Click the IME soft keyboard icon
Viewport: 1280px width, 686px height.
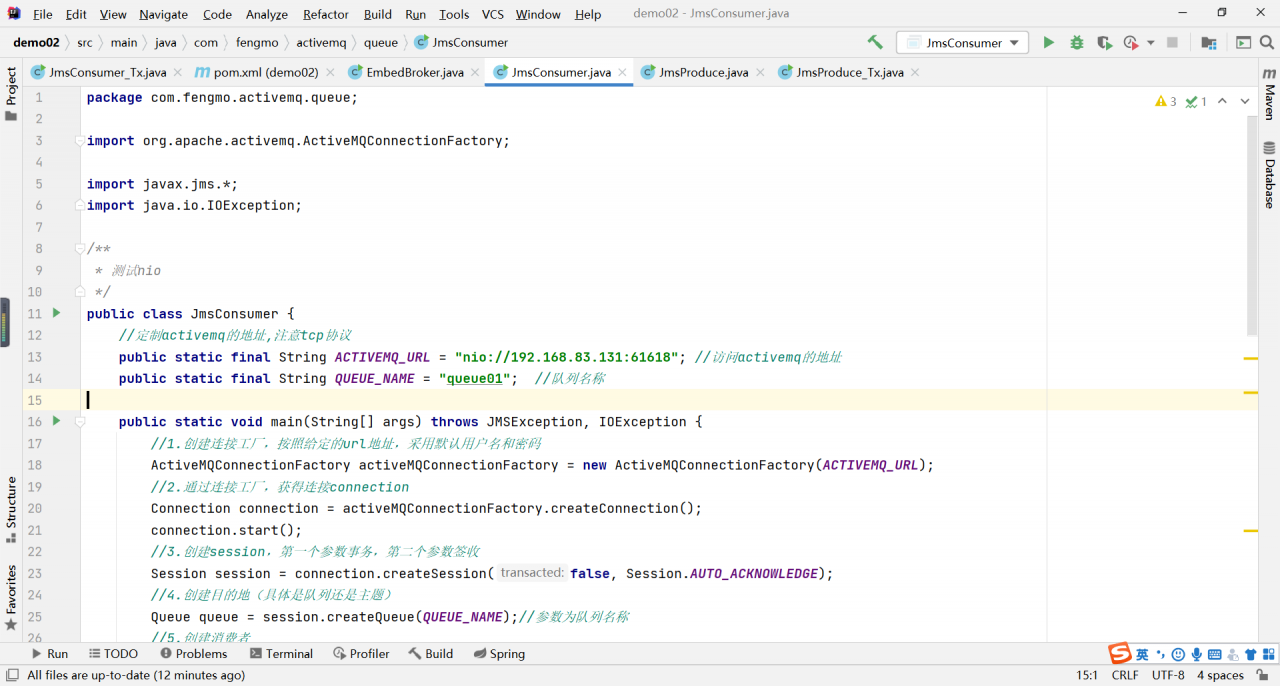pyautogui.click(x=1214, y=654)
